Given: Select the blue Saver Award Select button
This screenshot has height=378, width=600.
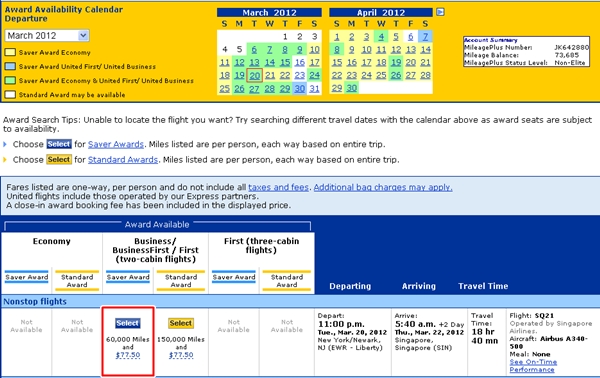Looking at the screenshot, I should coord(128,323).
